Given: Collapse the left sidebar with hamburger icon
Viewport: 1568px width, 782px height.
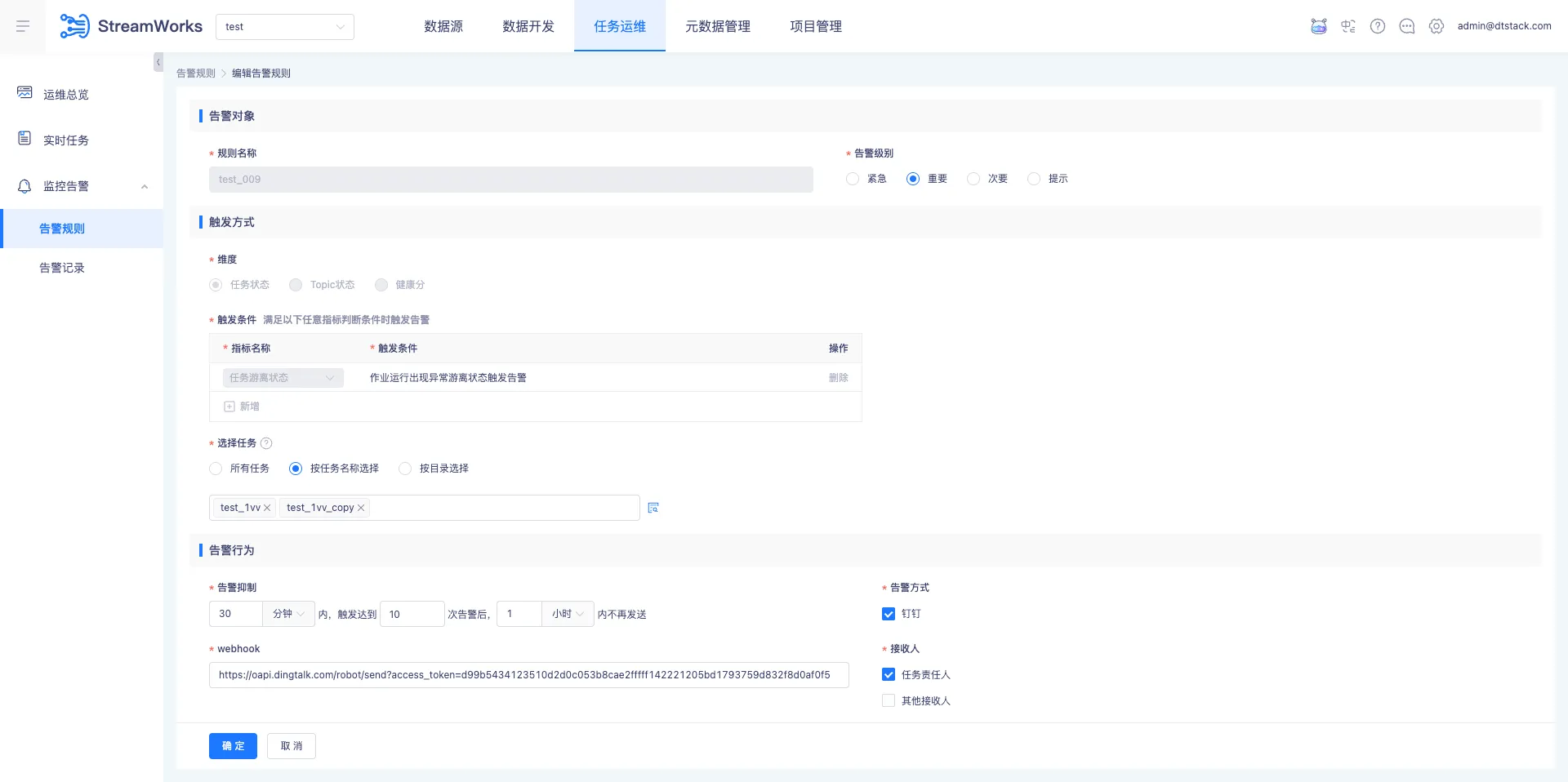Looking at the screenshot, I should 22,26.
